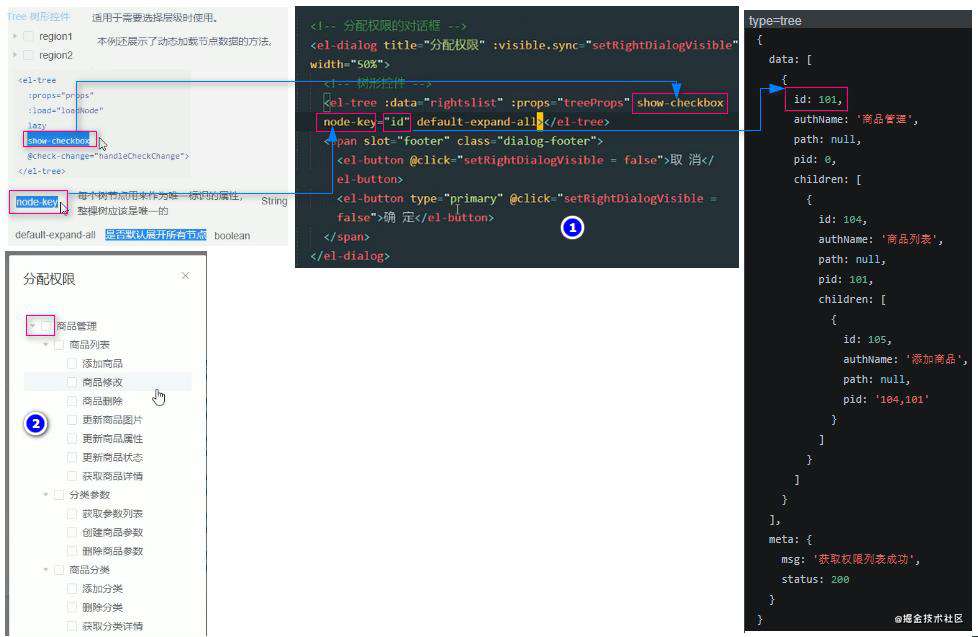Click the Tree 树形控件 heading
The image size is (978, 637).
pyautogui.click(x=39, y=17)
